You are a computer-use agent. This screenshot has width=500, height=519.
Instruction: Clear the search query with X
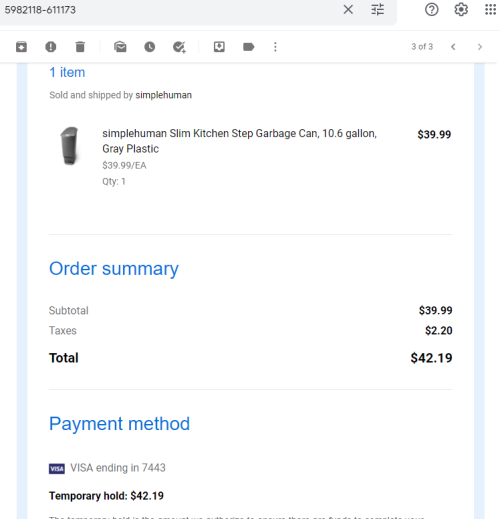[348, 9]
